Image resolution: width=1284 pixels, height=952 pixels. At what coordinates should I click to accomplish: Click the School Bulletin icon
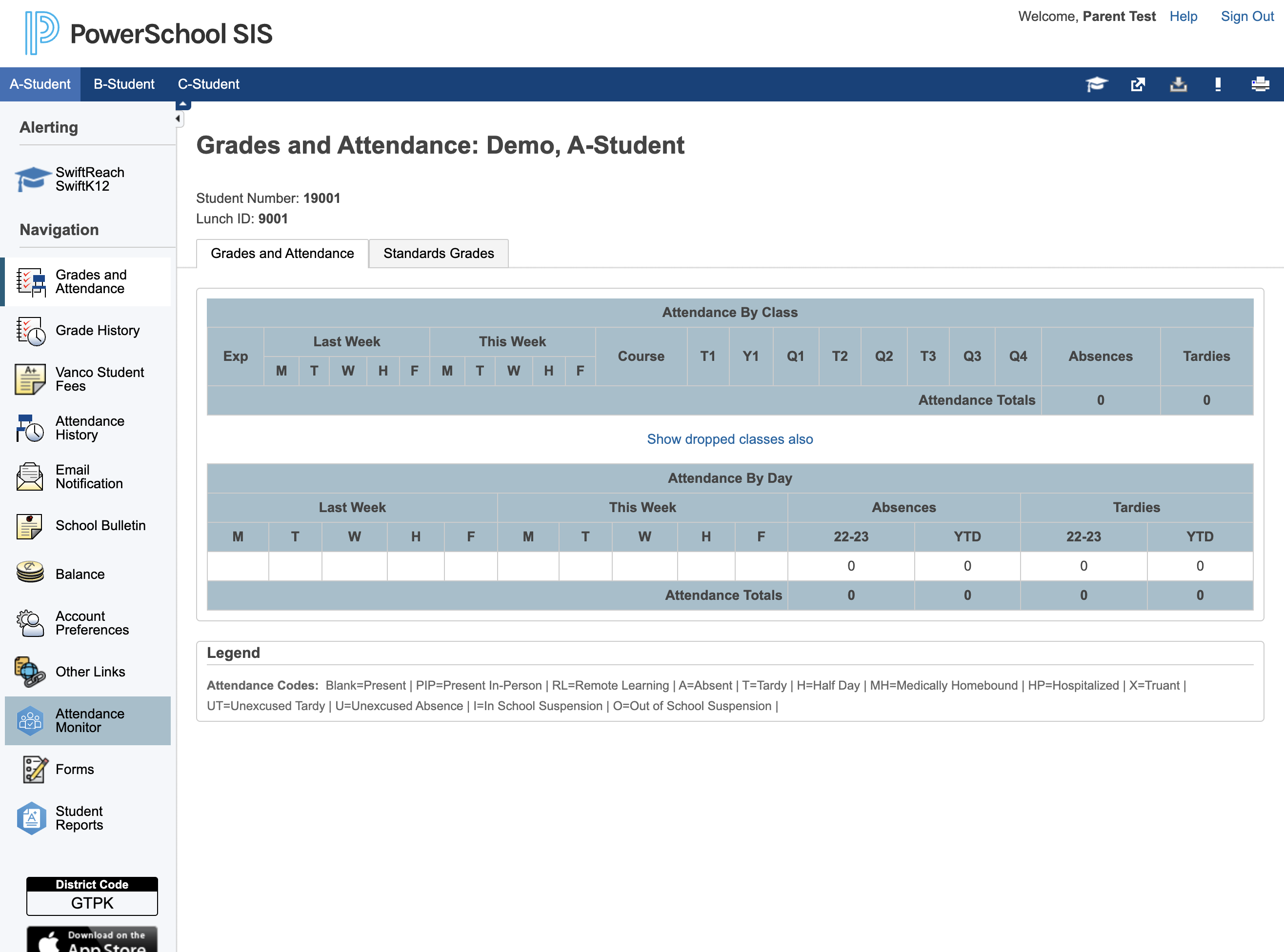click(29, 526)
